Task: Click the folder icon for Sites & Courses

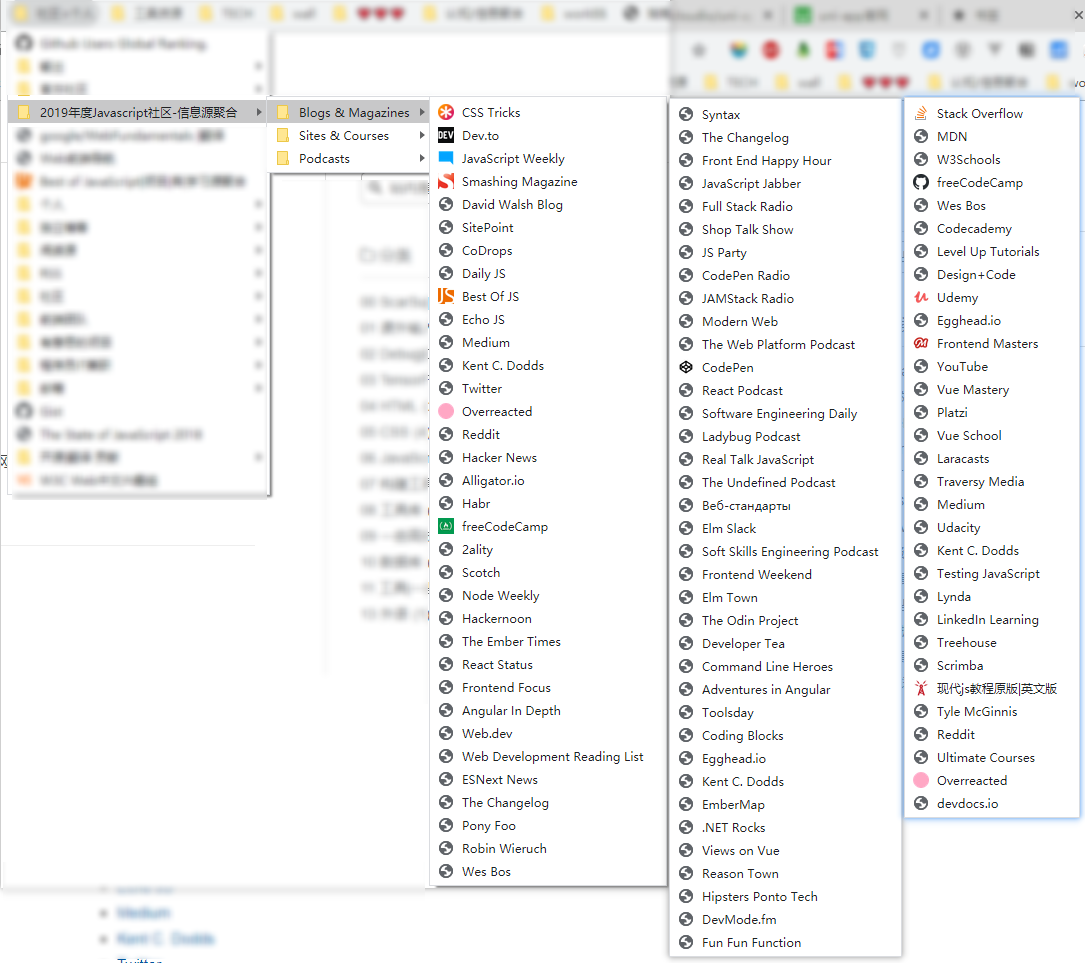Action: tap(283, 136)
